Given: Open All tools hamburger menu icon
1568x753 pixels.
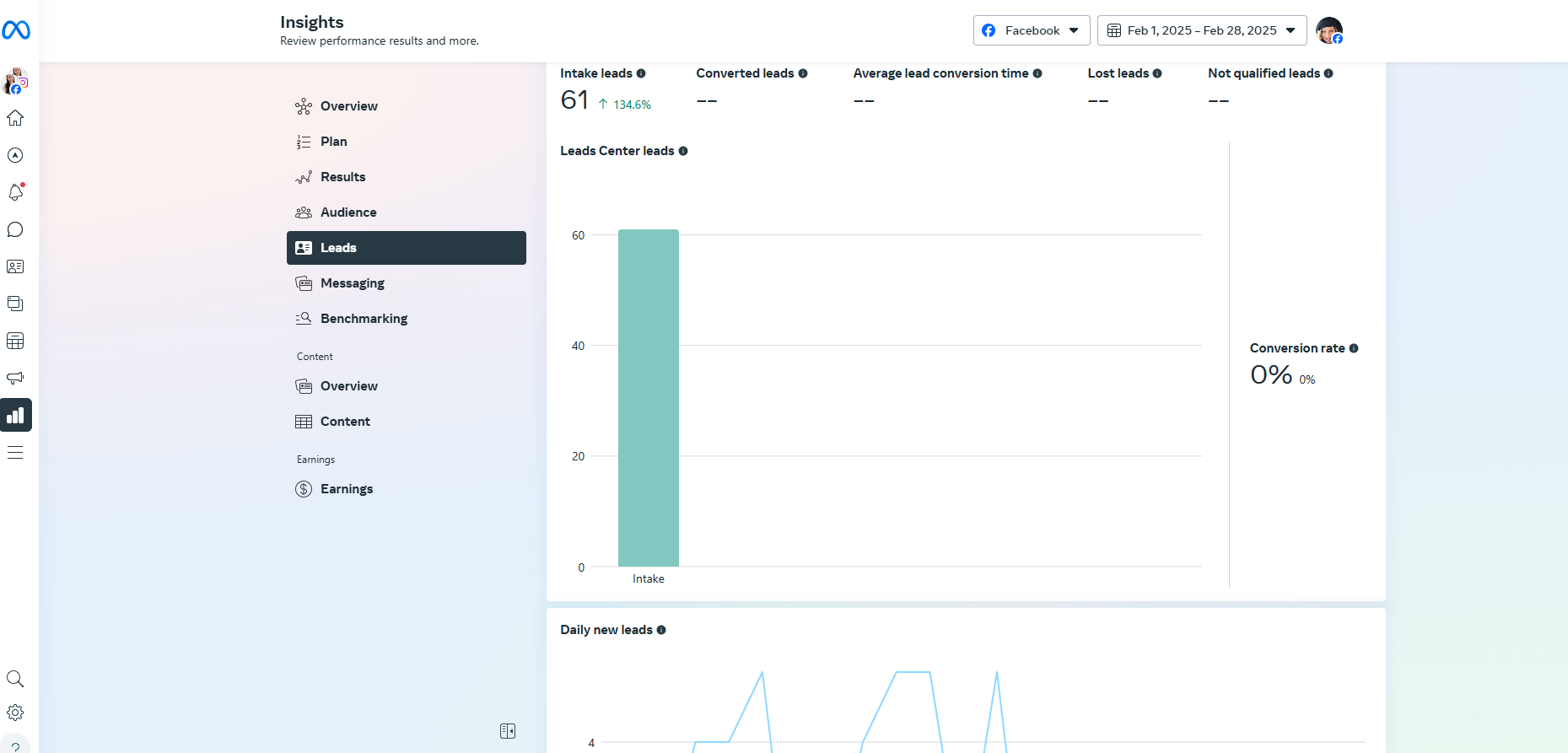Looking at the screenshot, I should (x=15, y=453).
